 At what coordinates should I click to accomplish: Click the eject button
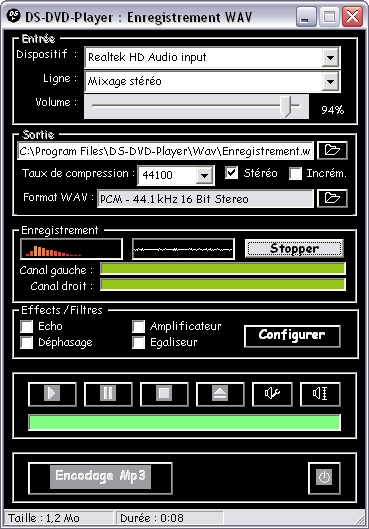(220, 393)
